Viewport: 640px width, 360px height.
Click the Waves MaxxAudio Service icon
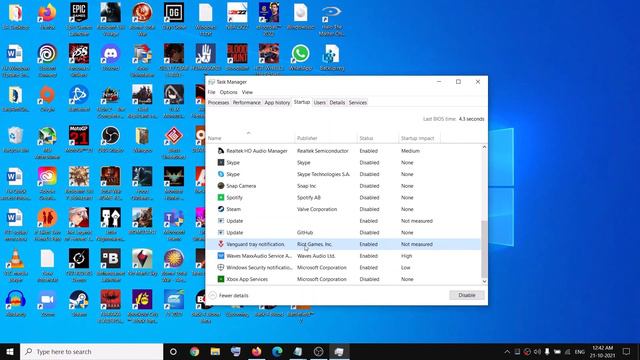(221, 256)
